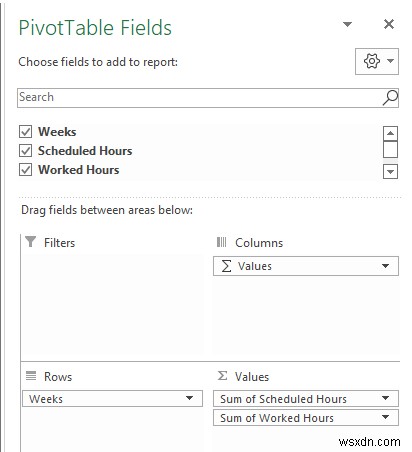
Task: Open Sum of Scheduled Hours dropdown
Action: [x=385, y=398]
